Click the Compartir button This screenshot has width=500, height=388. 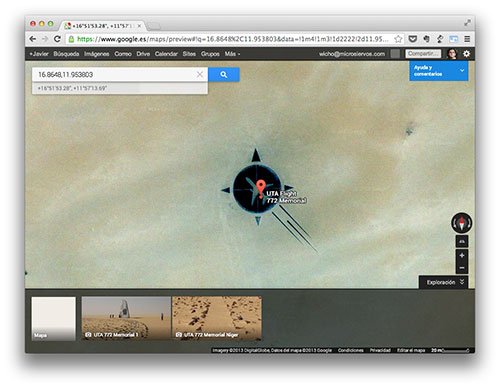click(423, 54)
